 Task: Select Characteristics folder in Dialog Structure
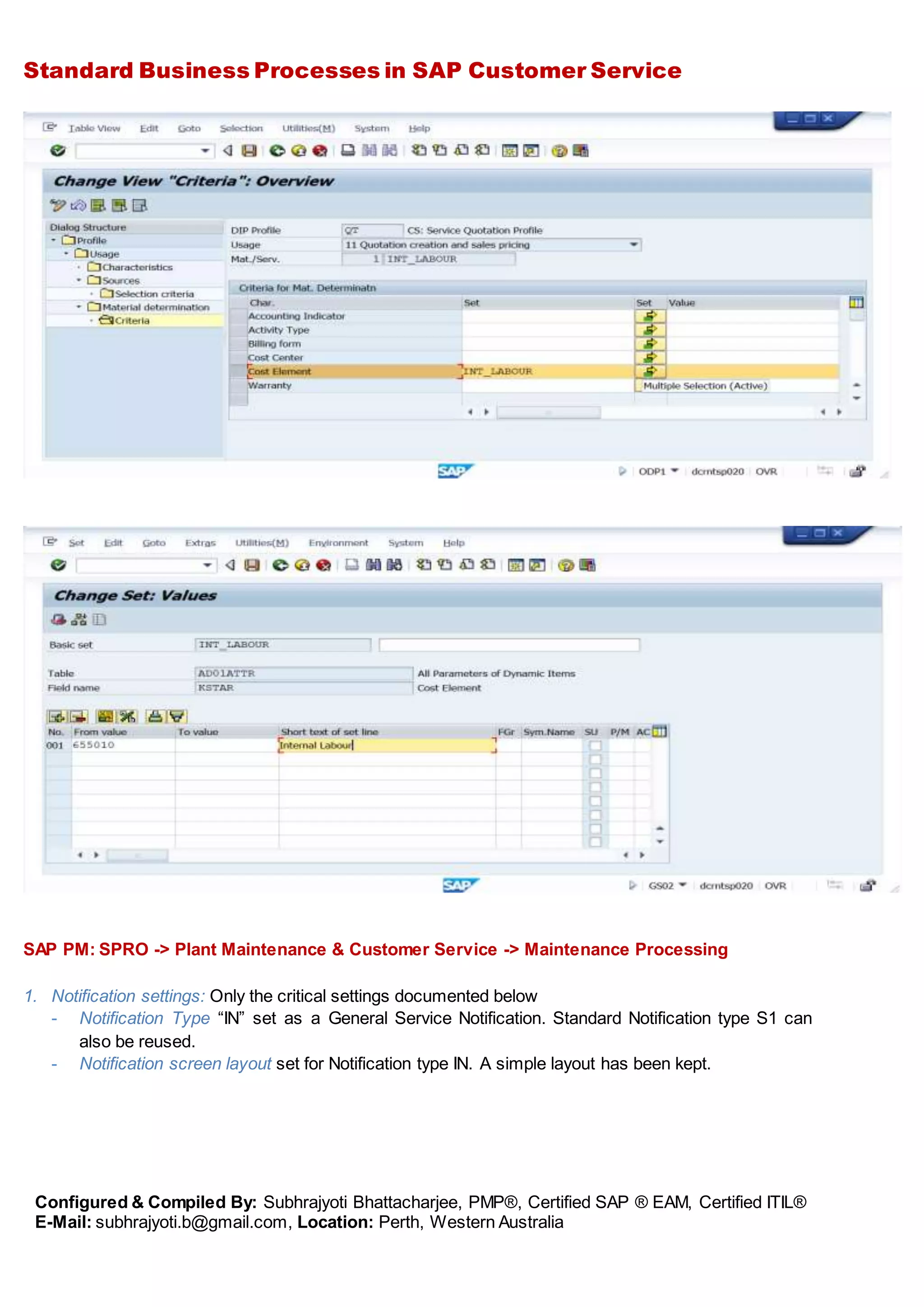(130, 267)
